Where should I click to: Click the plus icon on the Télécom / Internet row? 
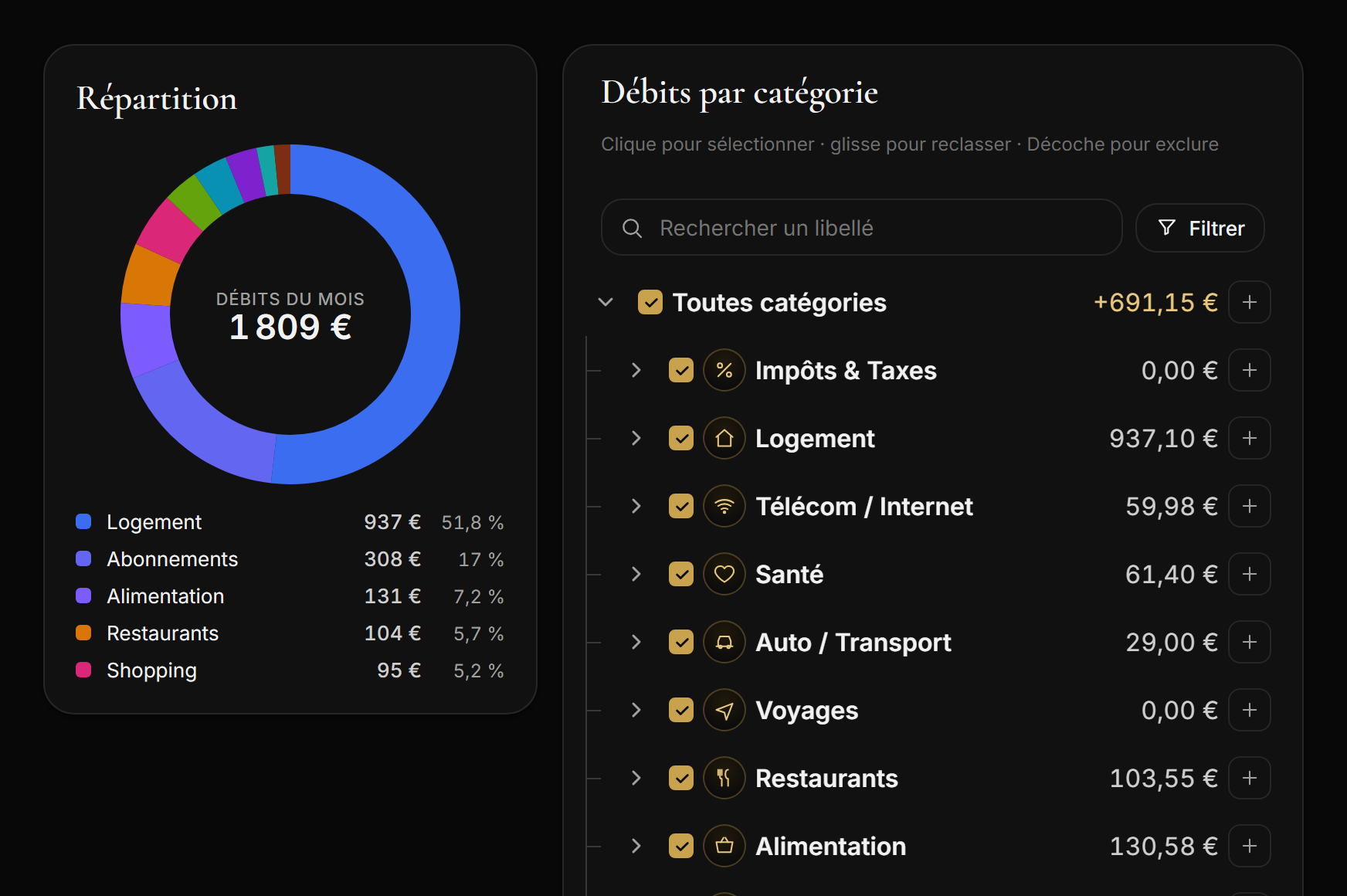coord(1250,506)
